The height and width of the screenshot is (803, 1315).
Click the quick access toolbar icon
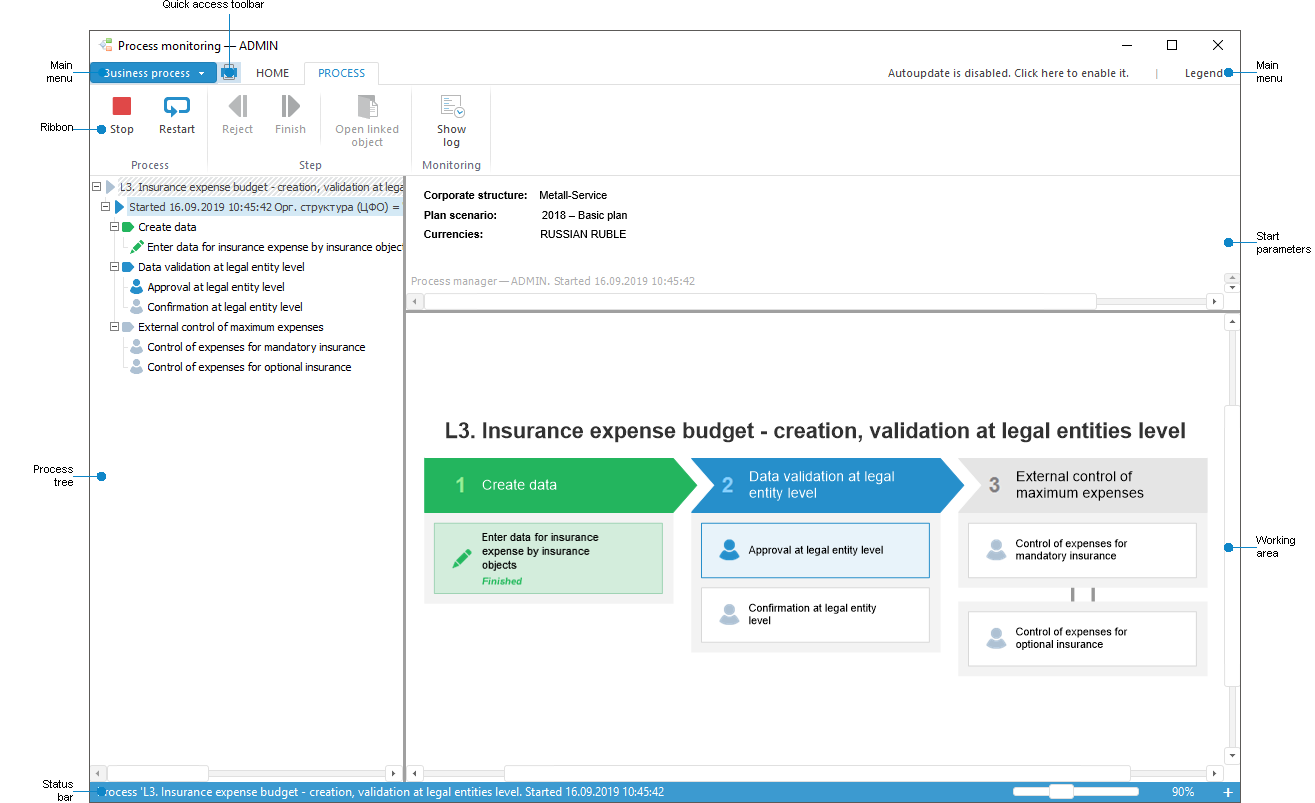coord(230,73)
